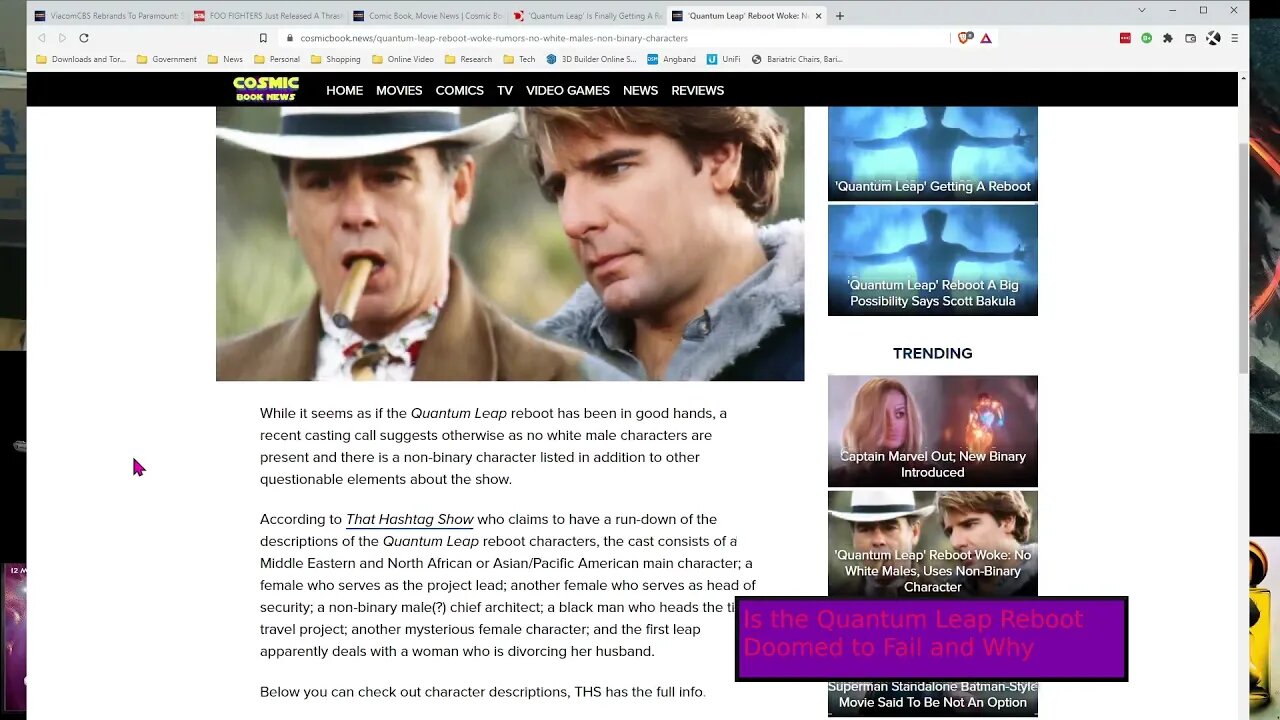Open the Angband bookmark
Screen dimensions: 1280x720
coord(671,59)
